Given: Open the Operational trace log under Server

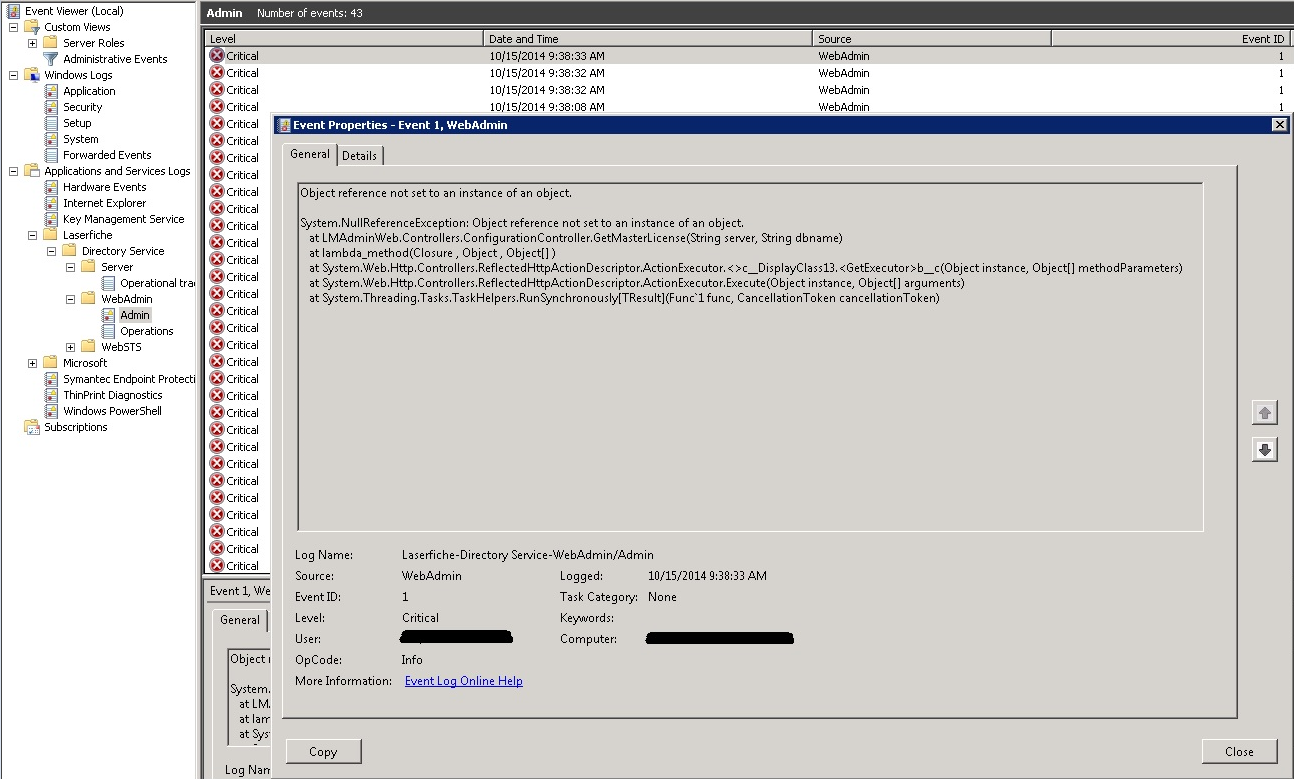Looking at the screenshot, I should click(x=148, y=283).
